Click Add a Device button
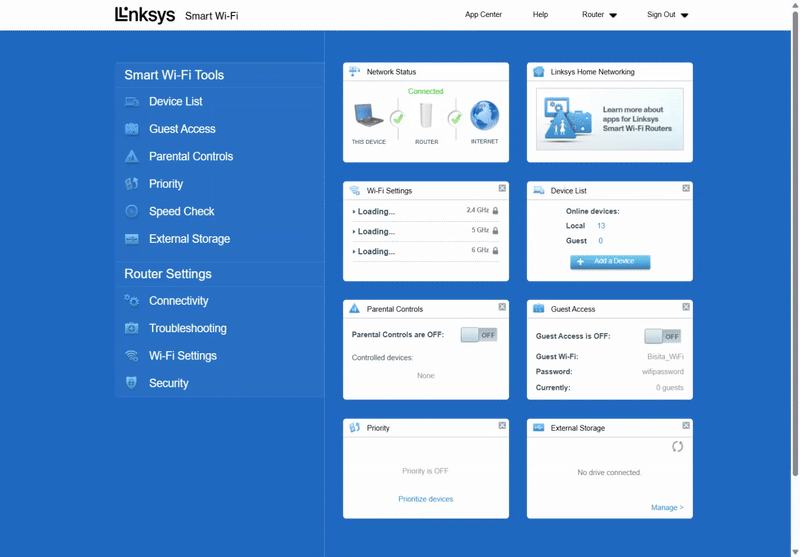This screenshot has height=557, width=800. pos(610,262)
